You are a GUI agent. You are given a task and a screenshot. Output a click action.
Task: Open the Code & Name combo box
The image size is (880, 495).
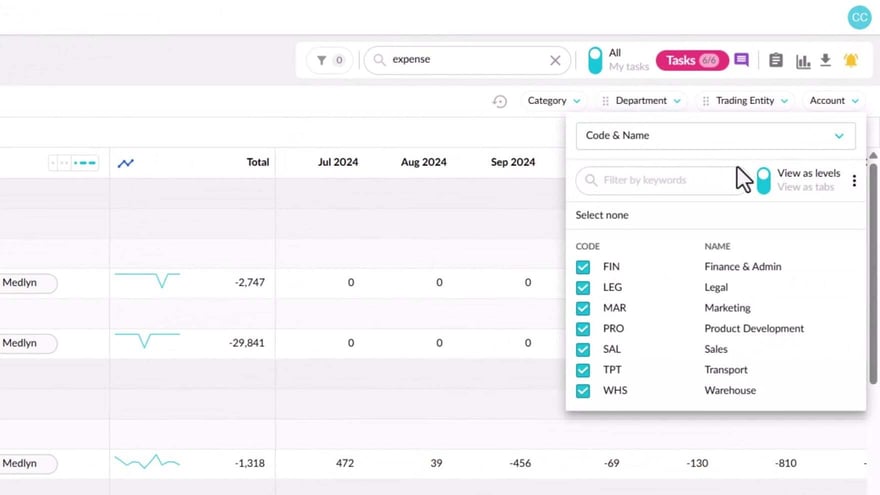click(715, 135)
